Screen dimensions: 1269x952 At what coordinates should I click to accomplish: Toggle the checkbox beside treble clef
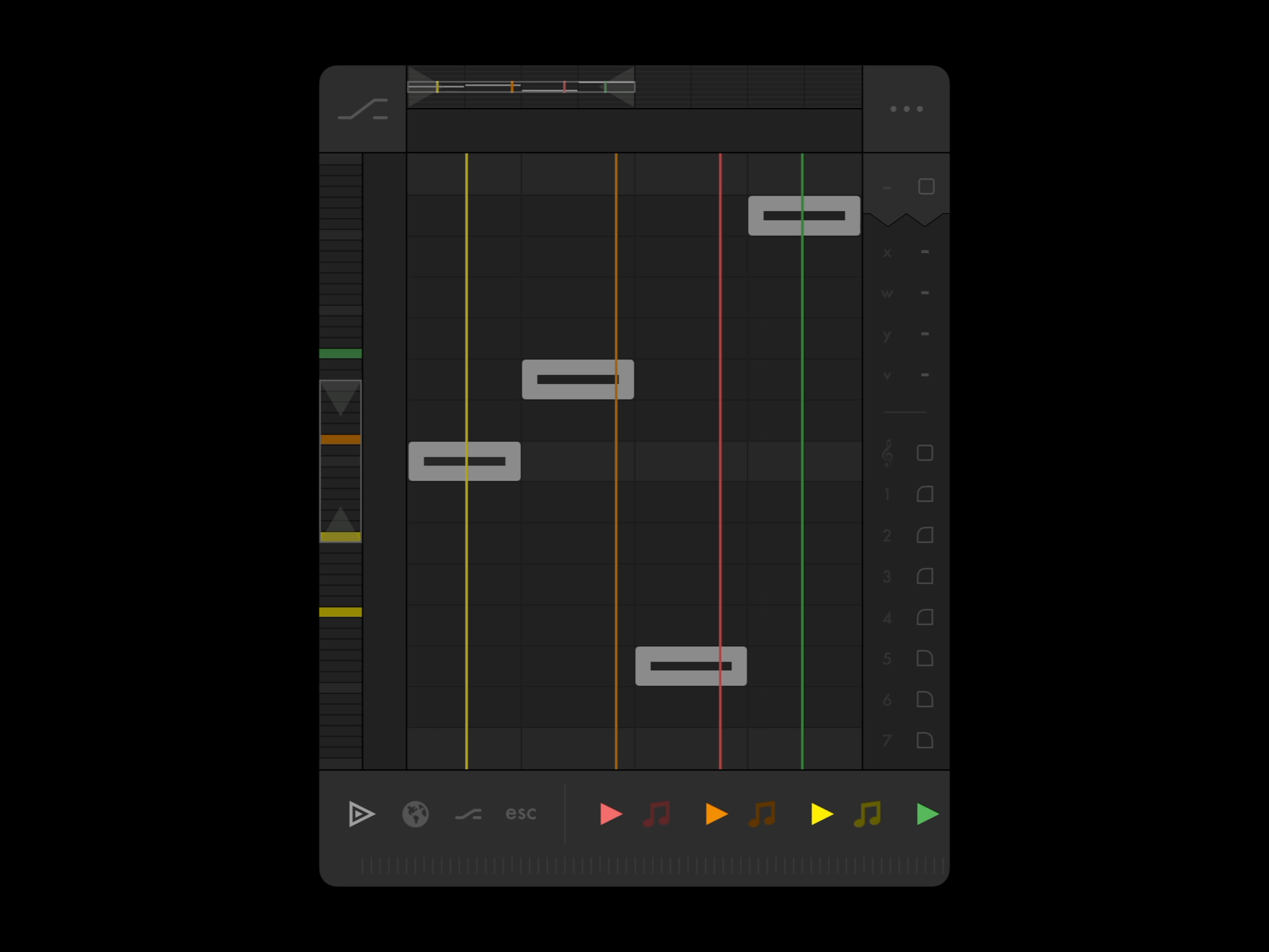pyautogui.click(x=925, y=453)
